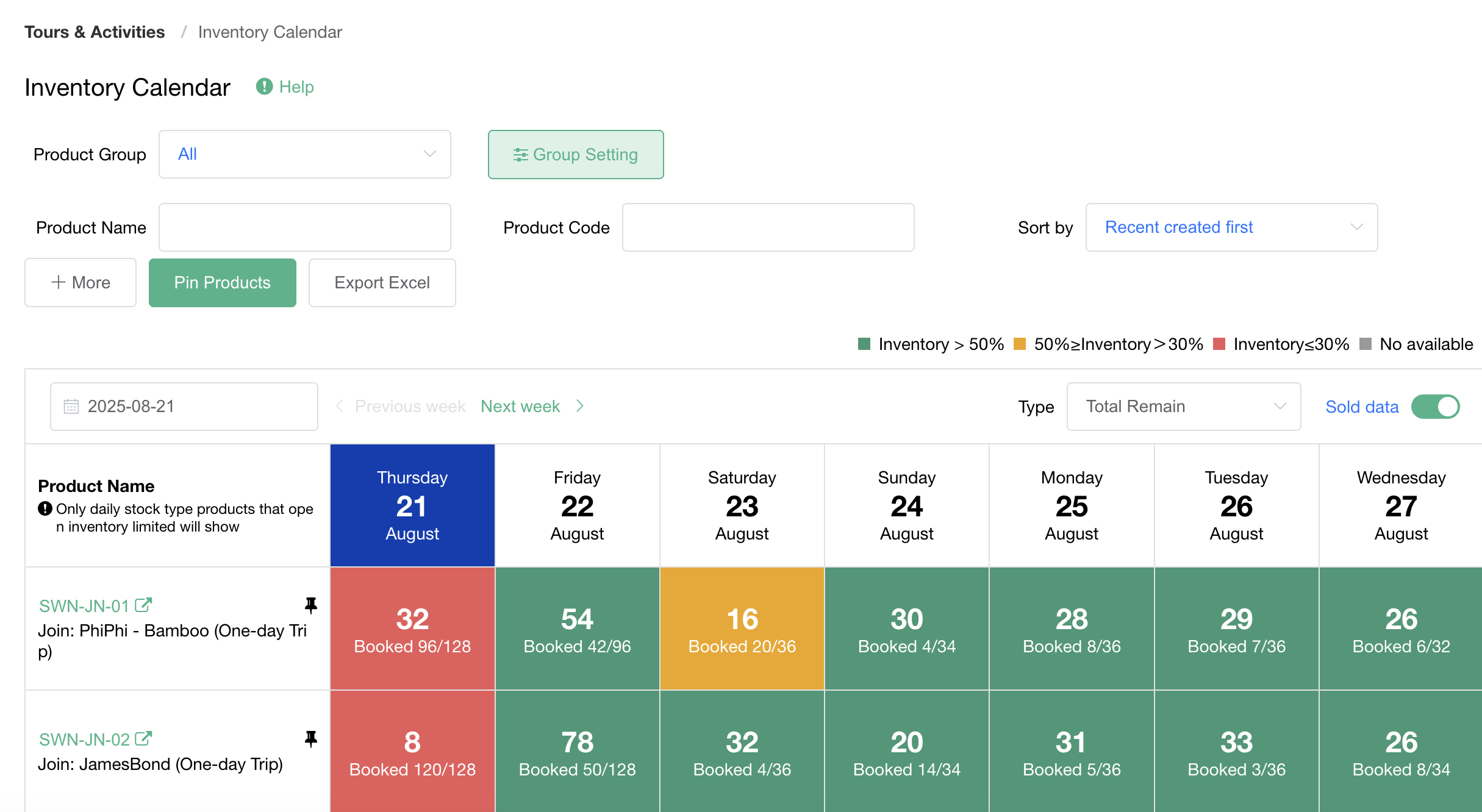Open the Sort by dropdown
Screen dimensions: 1482x812
[1231, 227]
